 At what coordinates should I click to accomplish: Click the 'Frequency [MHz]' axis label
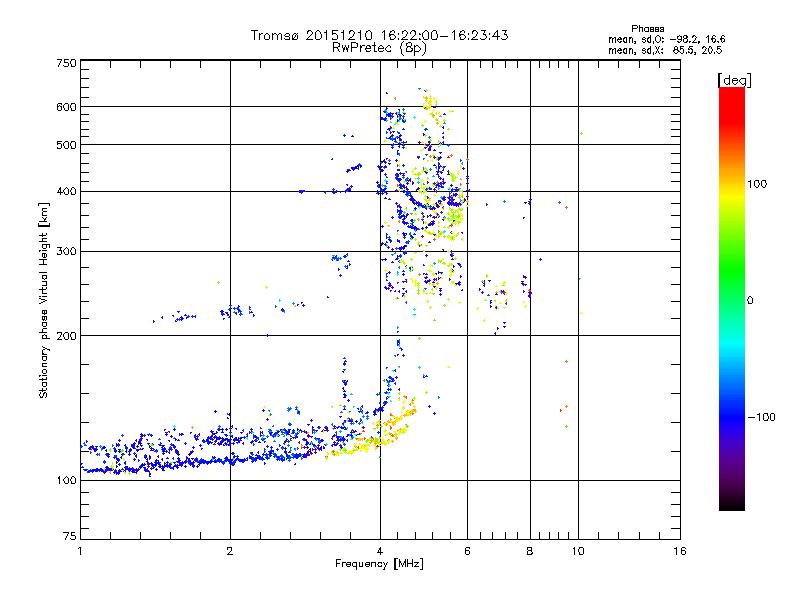[x=379, y=564]
